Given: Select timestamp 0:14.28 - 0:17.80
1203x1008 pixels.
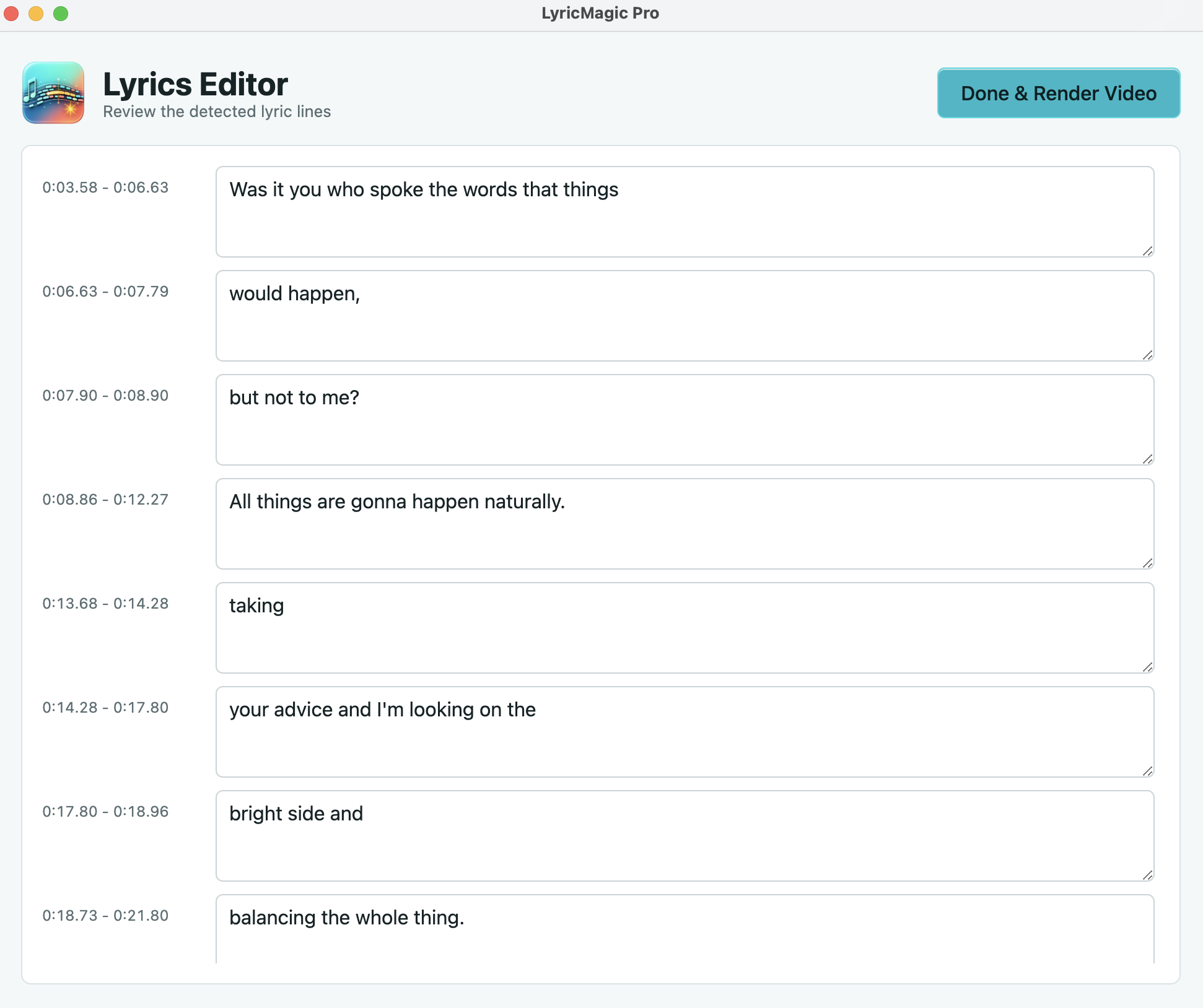Looking at the screenshot, I should click(105, 708).
